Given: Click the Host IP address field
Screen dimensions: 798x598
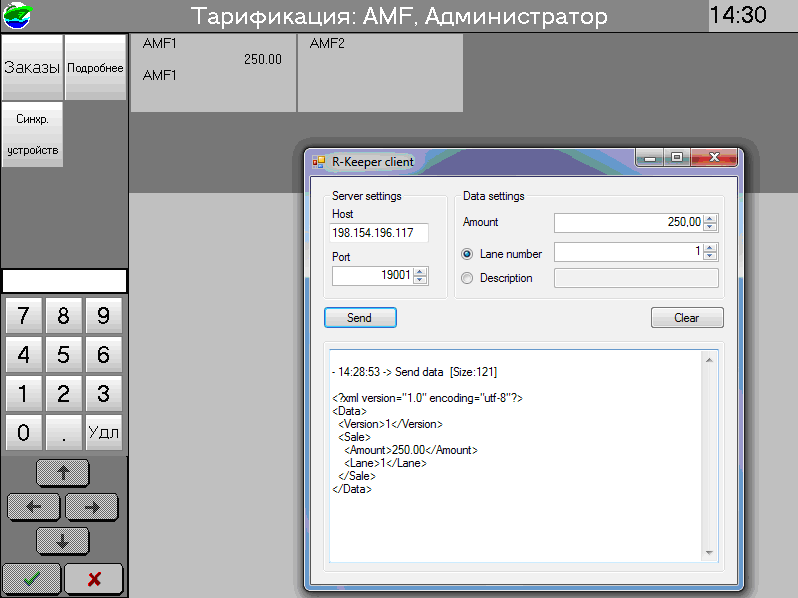Looking at the screenshot, I should [378, 233].
